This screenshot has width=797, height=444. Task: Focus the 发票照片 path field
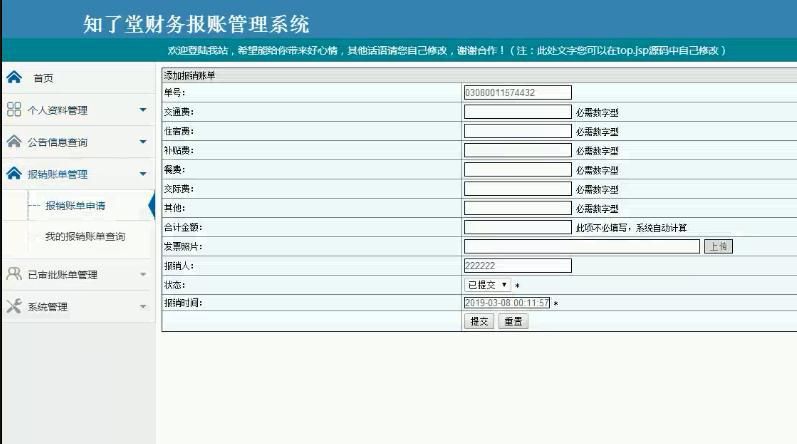click(x=582, y=246)
